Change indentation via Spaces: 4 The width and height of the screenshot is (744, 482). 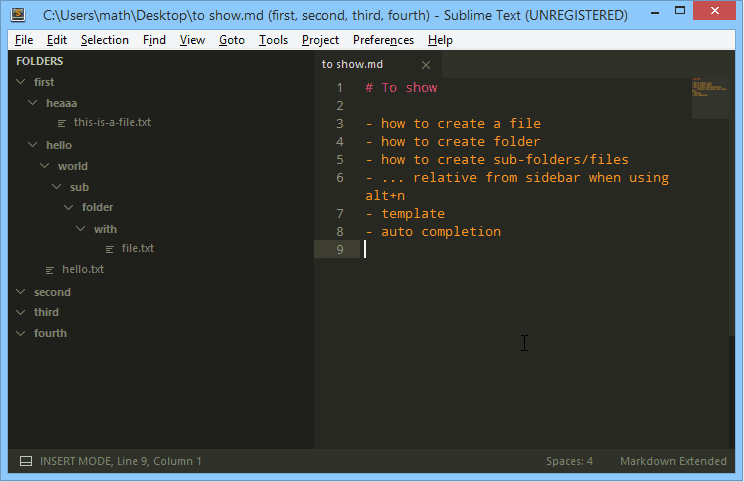pyautogui.click(x=569, y=461)
